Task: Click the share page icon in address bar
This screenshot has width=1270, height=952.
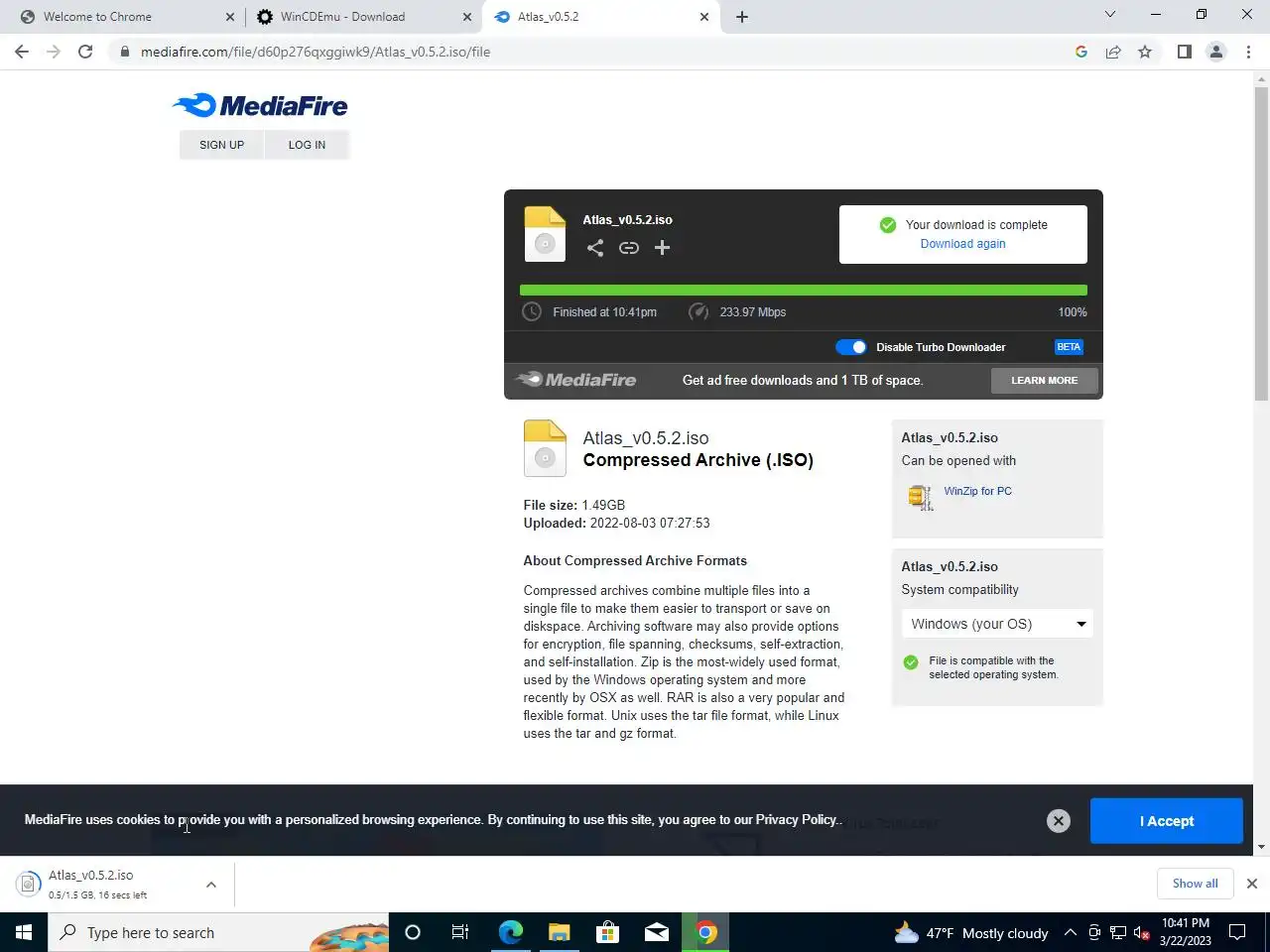Action: tap(1113, 52)
